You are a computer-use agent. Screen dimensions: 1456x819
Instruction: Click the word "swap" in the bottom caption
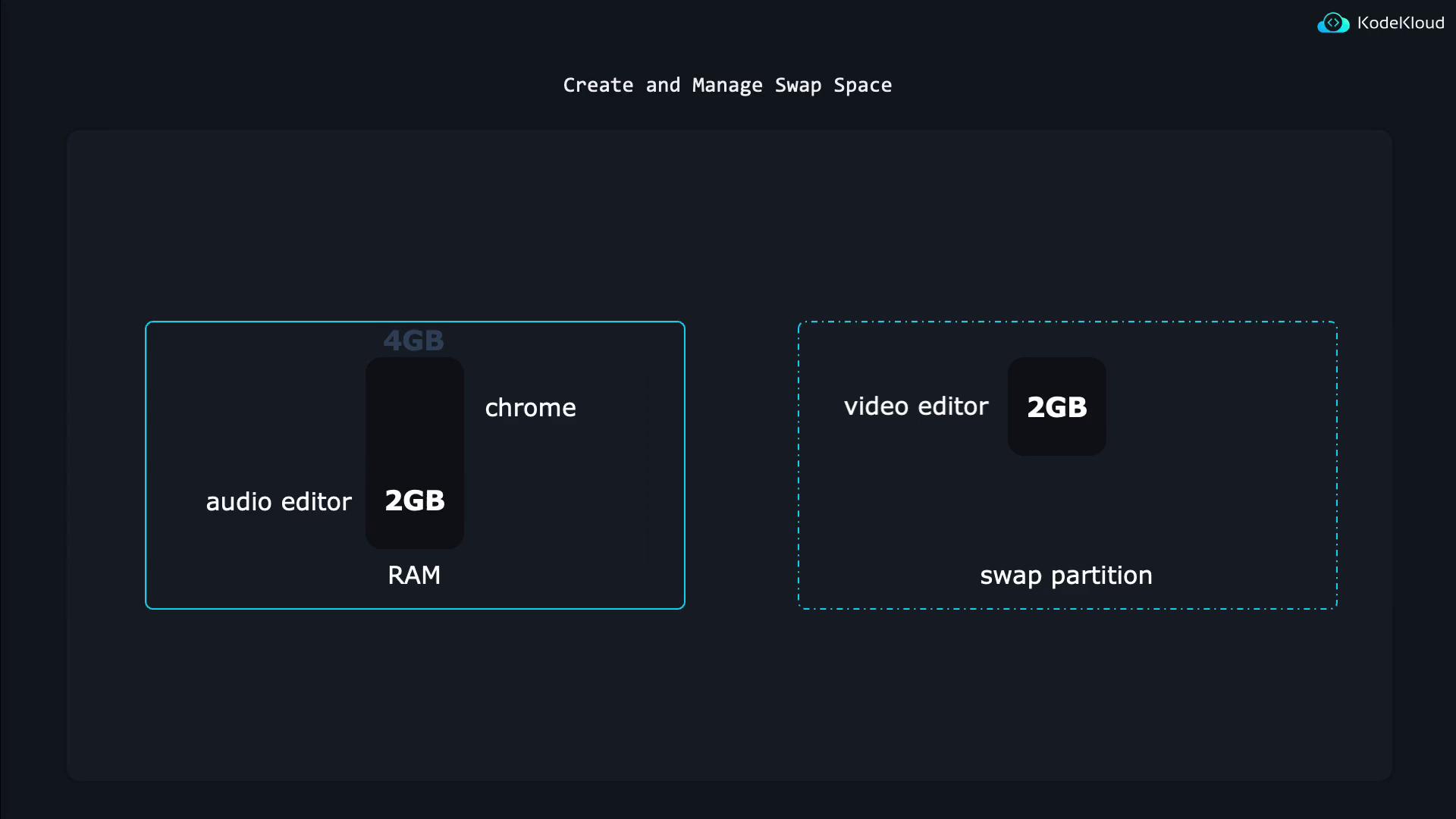[1010, 576]
